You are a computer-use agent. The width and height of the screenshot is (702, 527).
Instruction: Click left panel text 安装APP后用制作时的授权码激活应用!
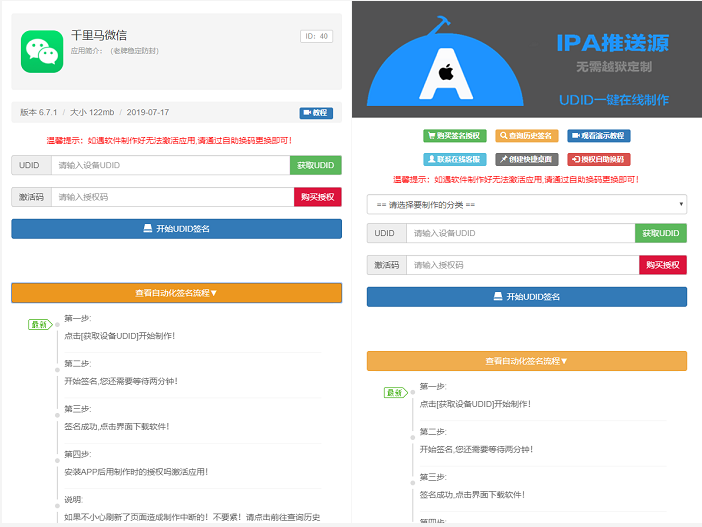coord(136,471)
